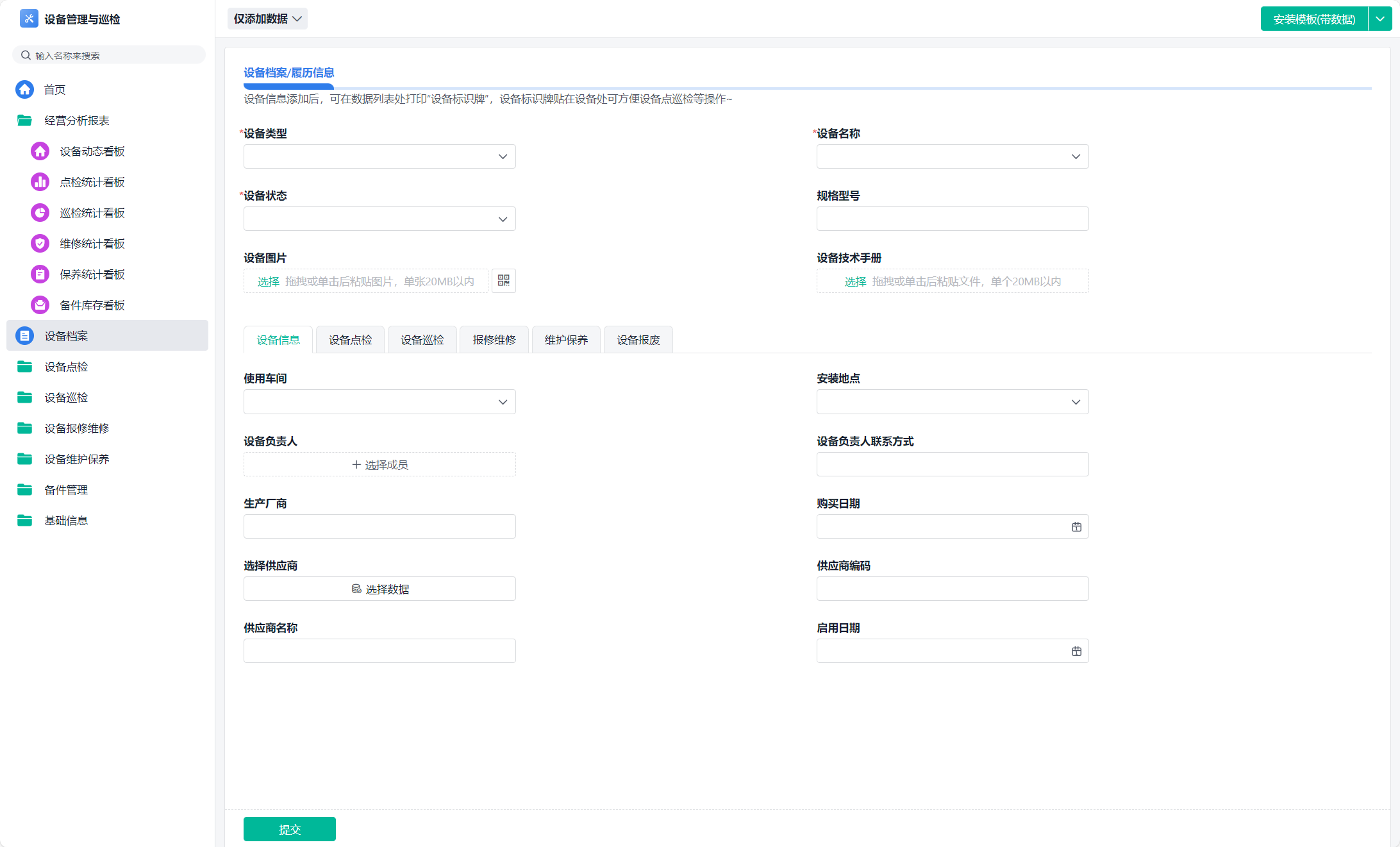Click the 提交 submit button
1400x847 pixels.
click(x=289, y=829)
